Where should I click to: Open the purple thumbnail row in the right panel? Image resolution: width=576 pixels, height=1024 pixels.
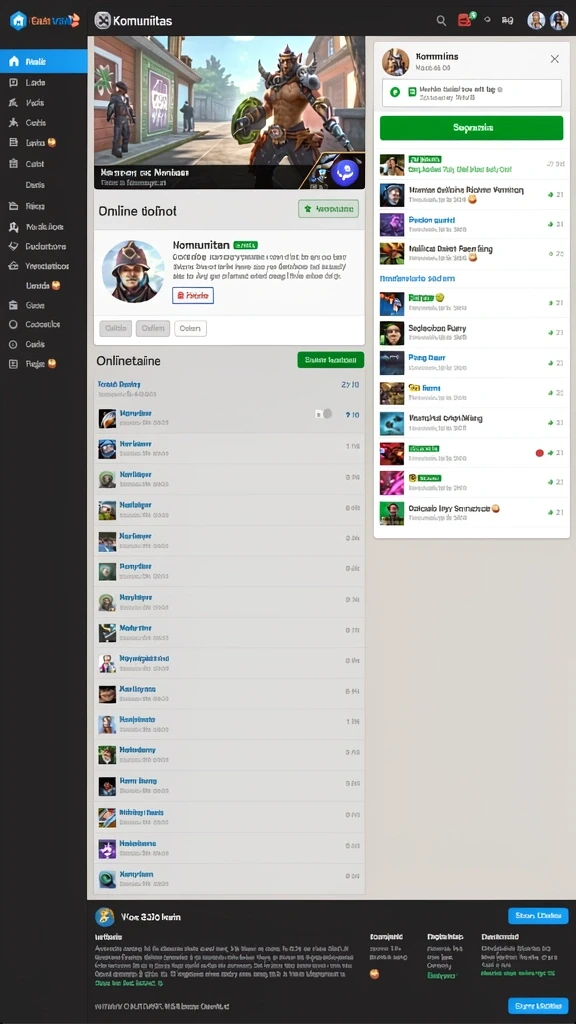pyautogui.click(x=471, y=224)
